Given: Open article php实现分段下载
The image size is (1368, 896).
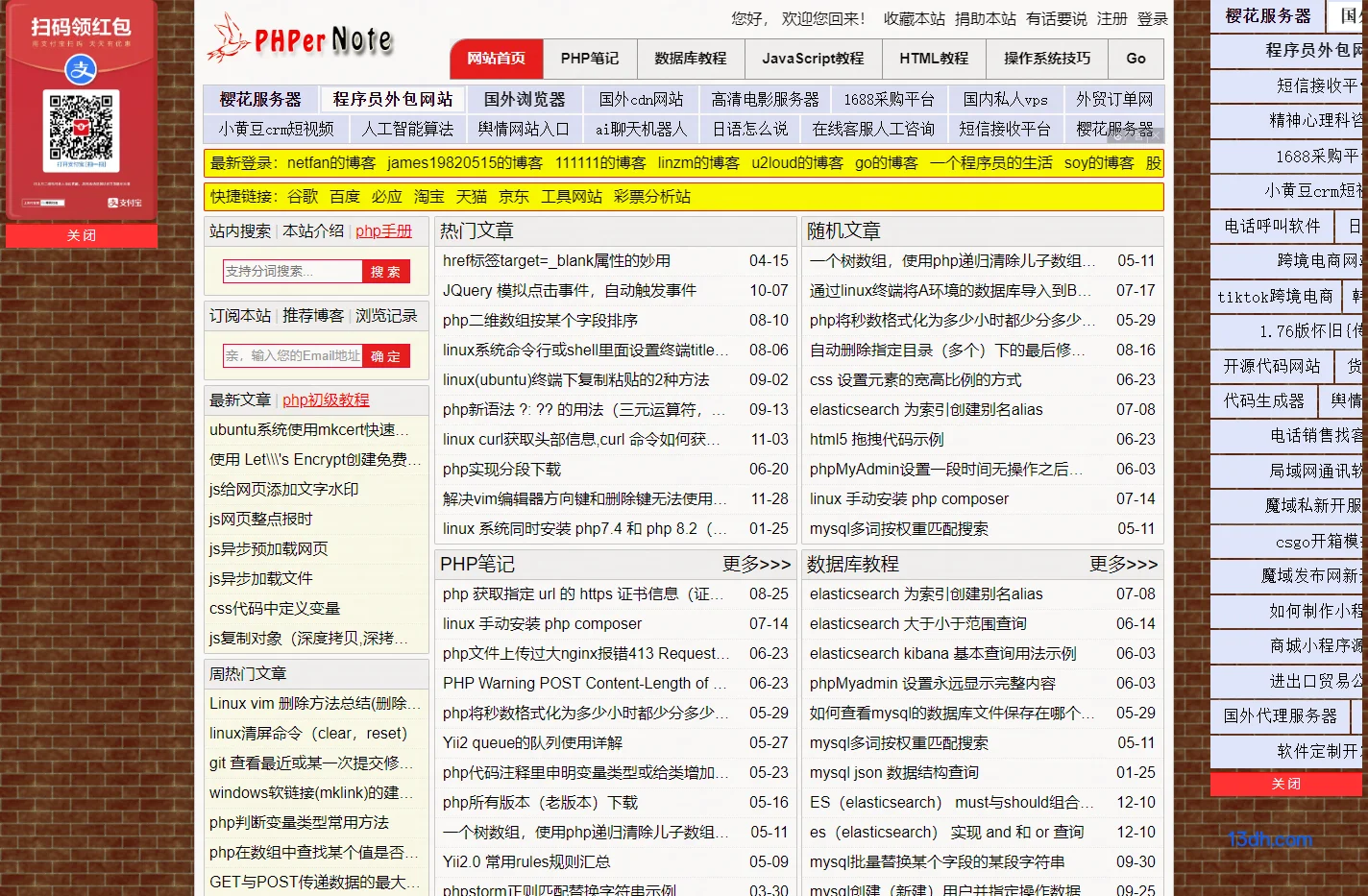Looking at the screenshot, I should [x=501, y=470].
